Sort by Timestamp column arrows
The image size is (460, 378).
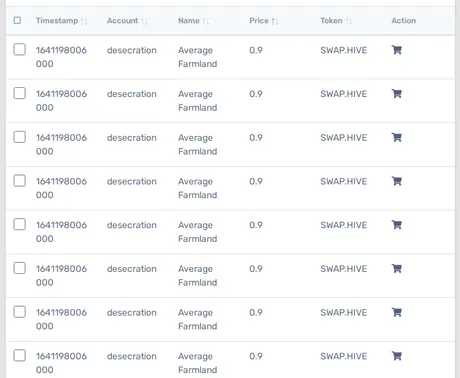(84, 21)
